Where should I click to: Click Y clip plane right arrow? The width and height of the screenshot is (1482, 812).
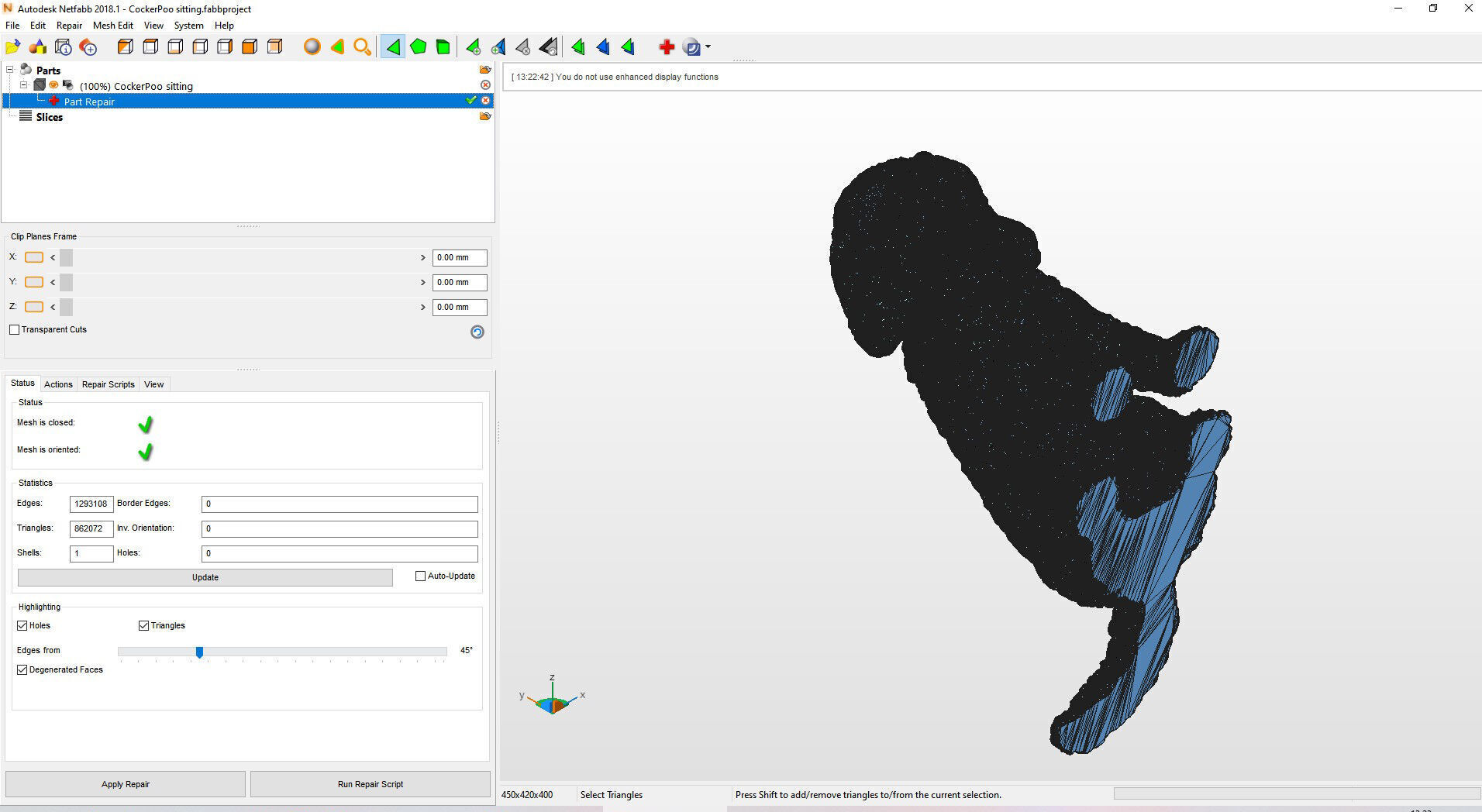423,282
